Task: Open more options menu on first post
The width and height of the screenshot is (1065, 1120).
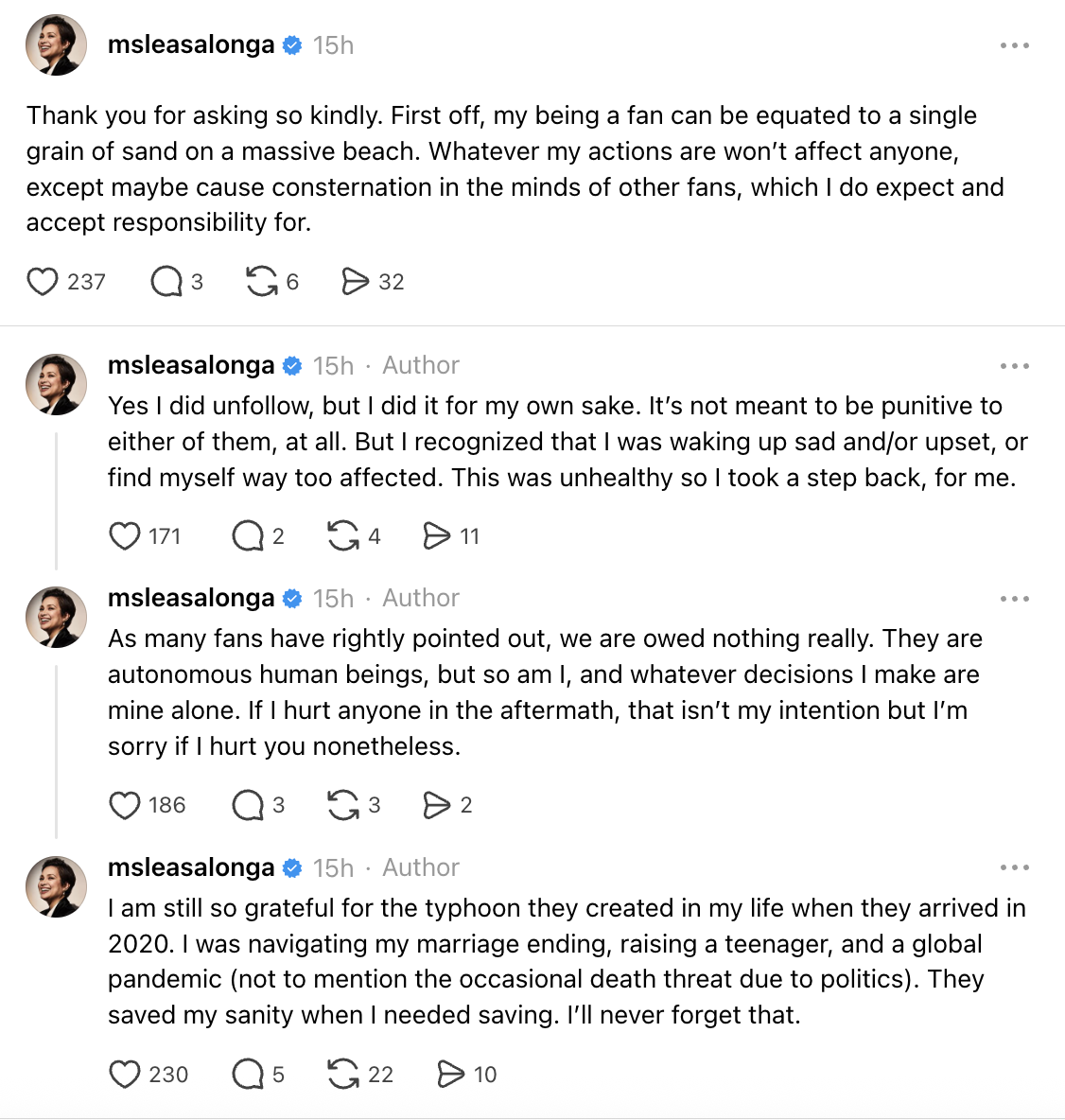Action: point(1014,45)
